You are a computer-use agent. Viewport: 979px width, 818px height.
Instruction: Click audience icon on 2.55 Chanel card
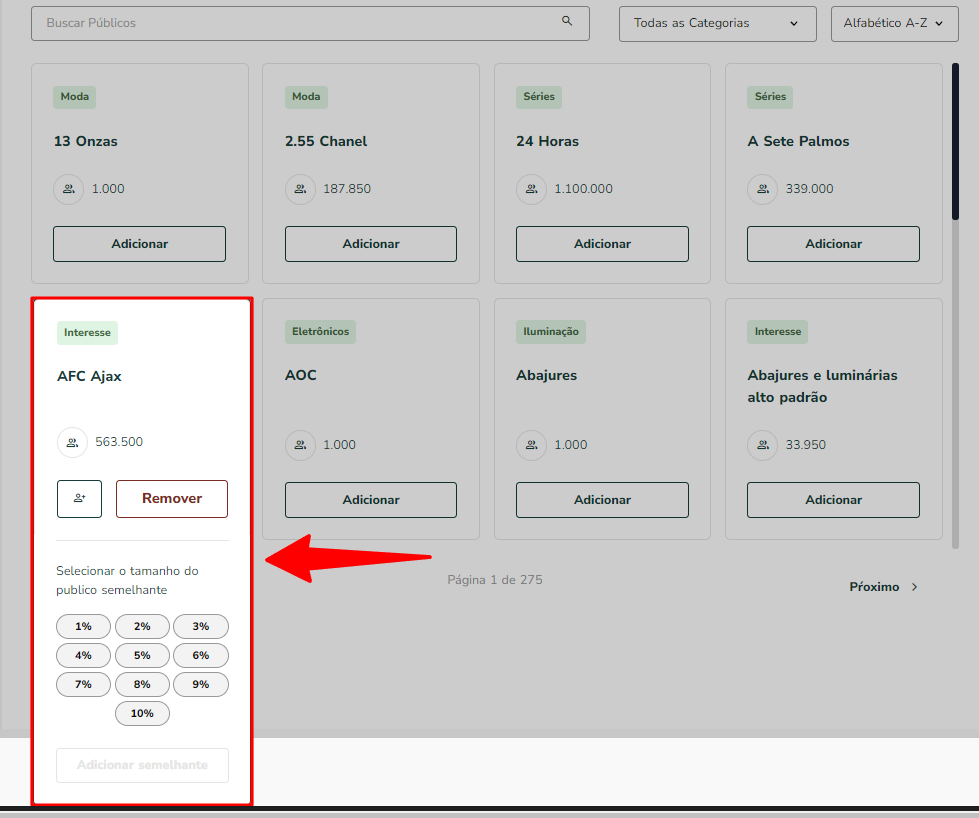pos(300,189)
